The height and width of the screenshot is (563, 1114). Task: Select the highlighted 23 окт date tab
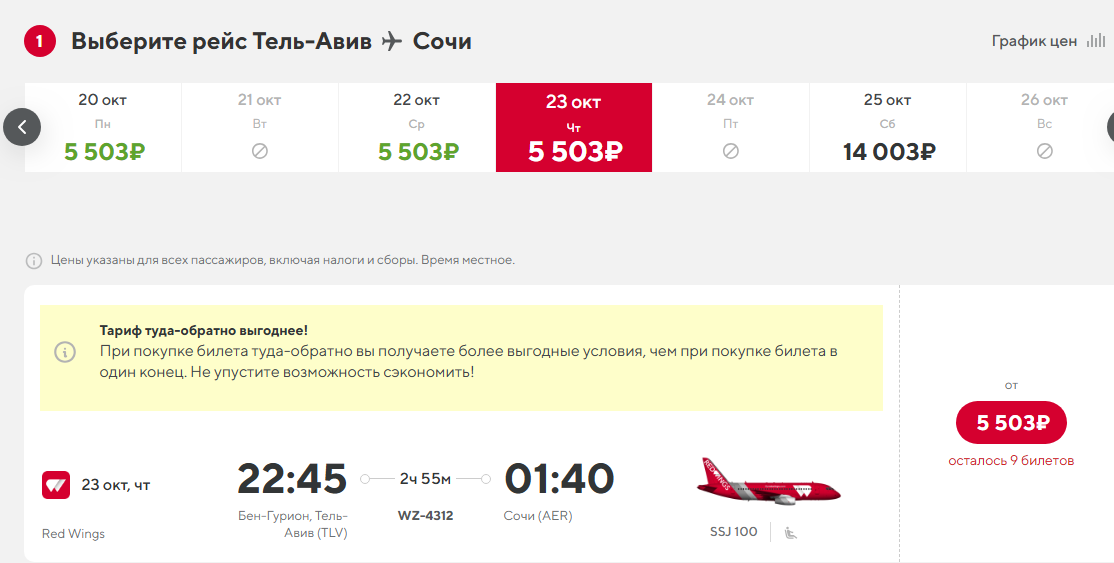click(574, 127)
